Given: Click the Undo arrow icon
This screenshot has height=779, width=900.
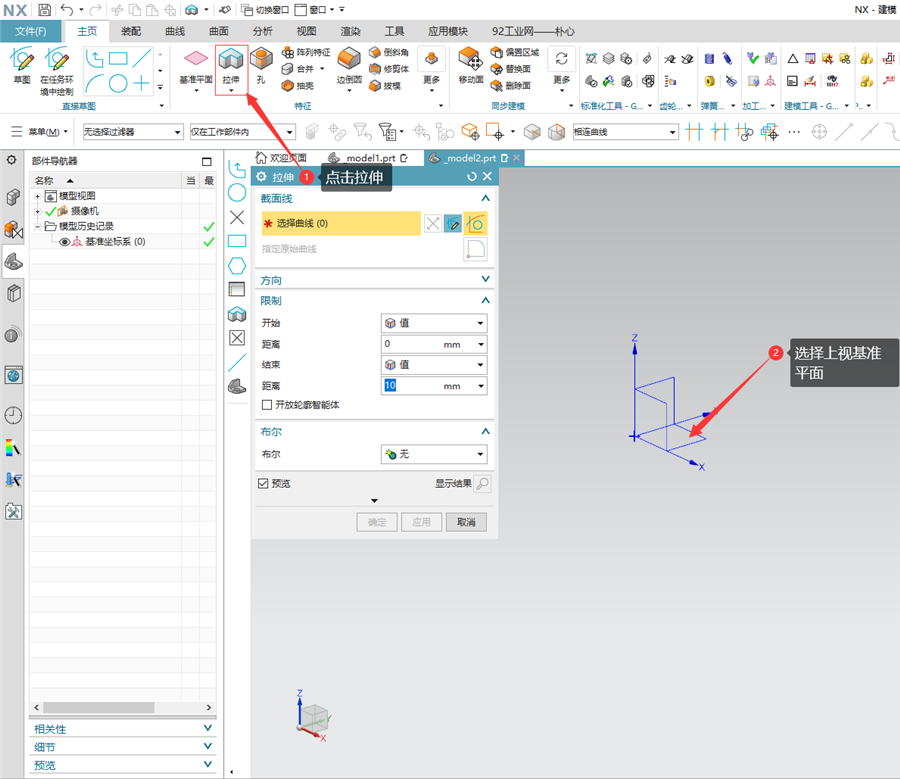Looking at the screenshot, I should (x=67, y=10).
